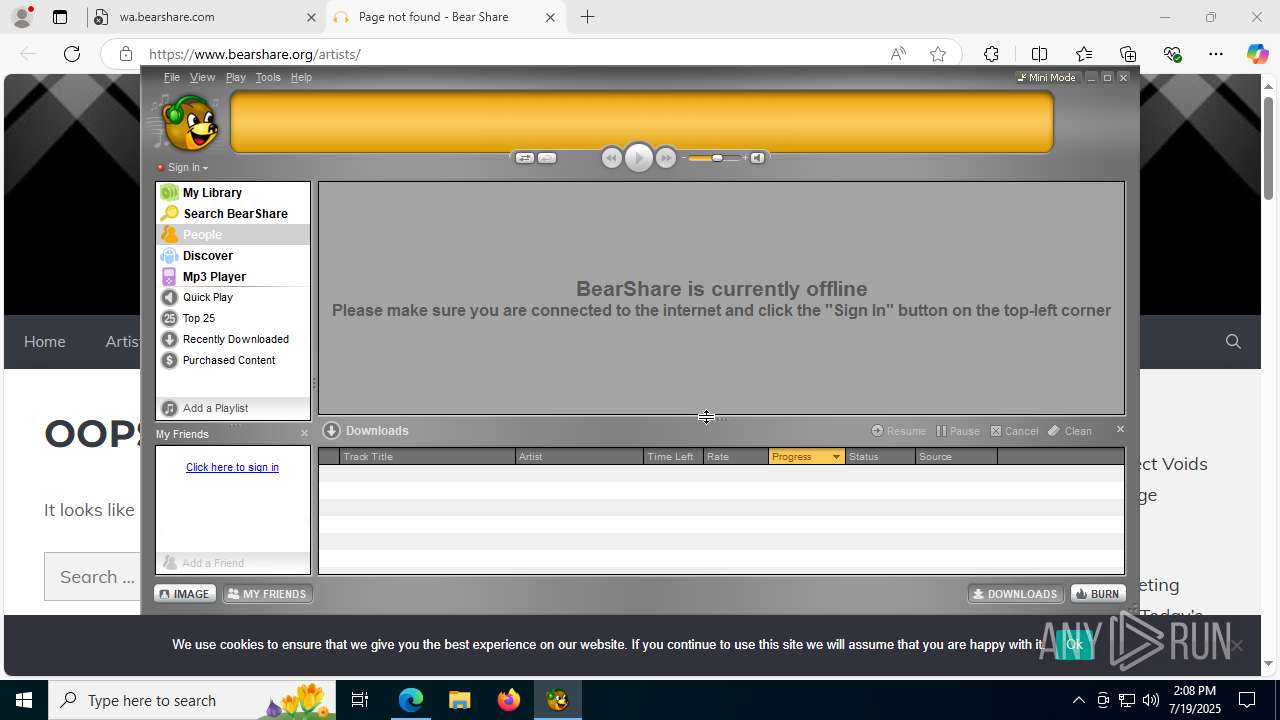This screenshot has height=720, width=1280.
Task: Sort downloads by Track Title column
Action: 427,457
